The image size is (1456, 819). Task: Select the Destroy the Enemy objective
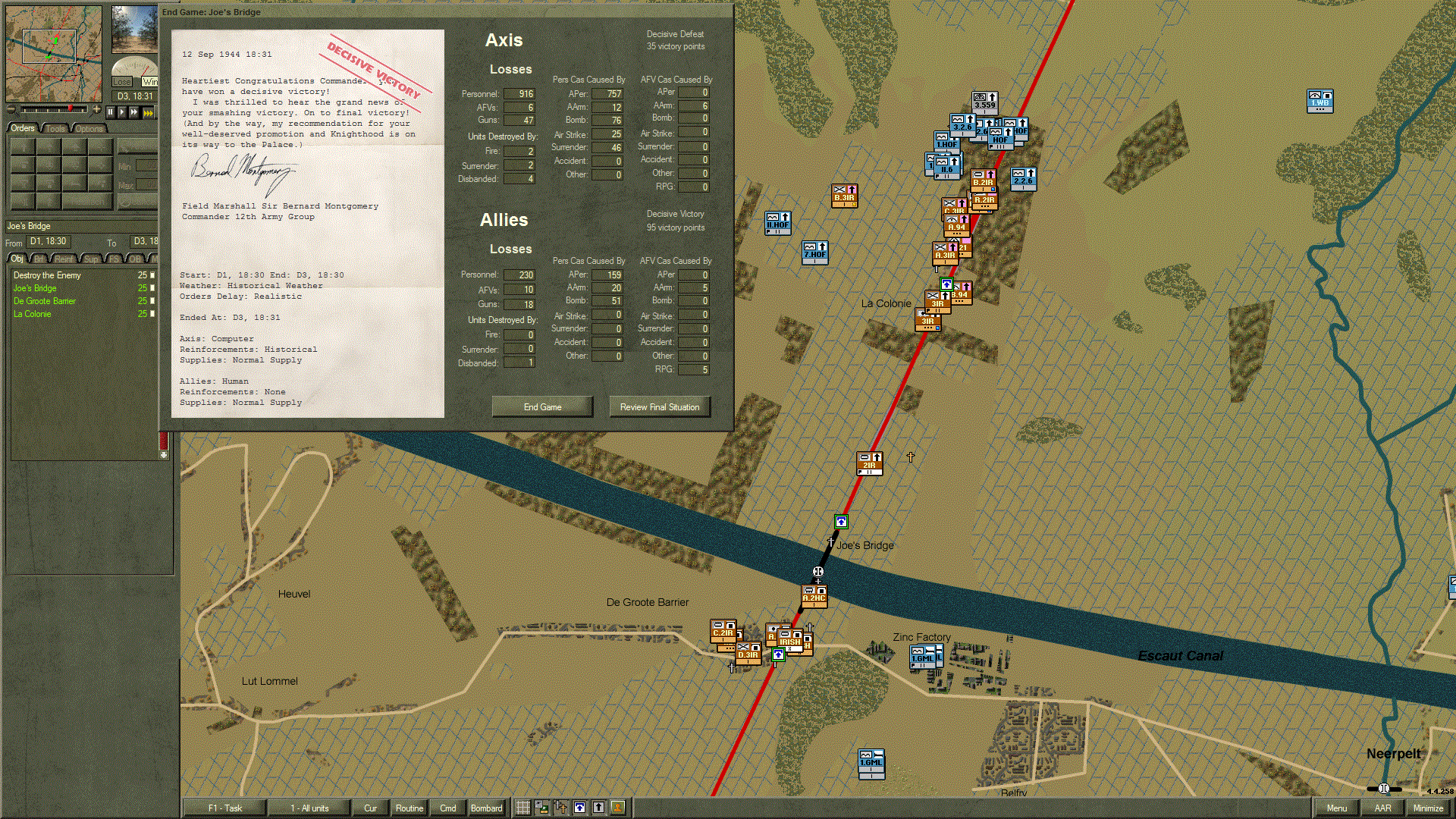(83, 275)
